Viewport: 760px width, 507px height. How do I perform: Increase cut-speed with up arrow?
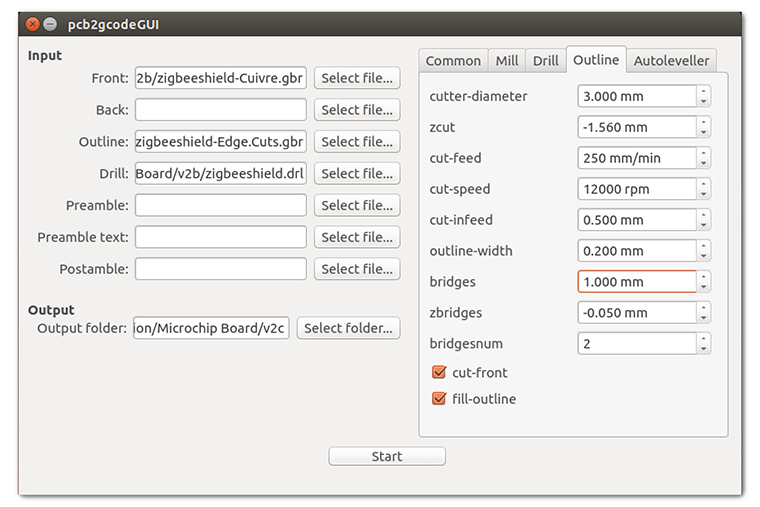pyautogui.click(x=703, y=184)
